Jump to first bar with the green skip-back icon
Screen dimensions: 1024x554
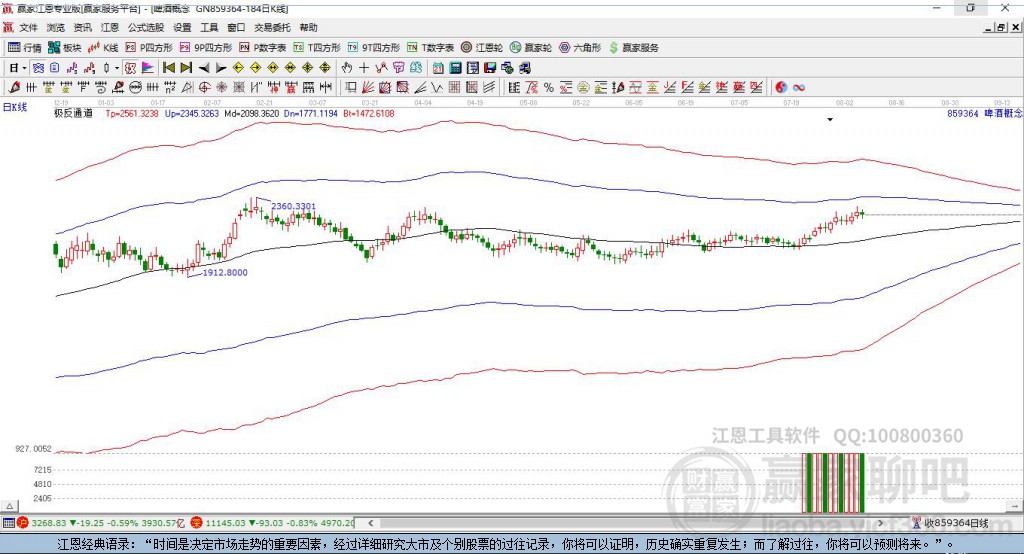(x=168, y=68)
